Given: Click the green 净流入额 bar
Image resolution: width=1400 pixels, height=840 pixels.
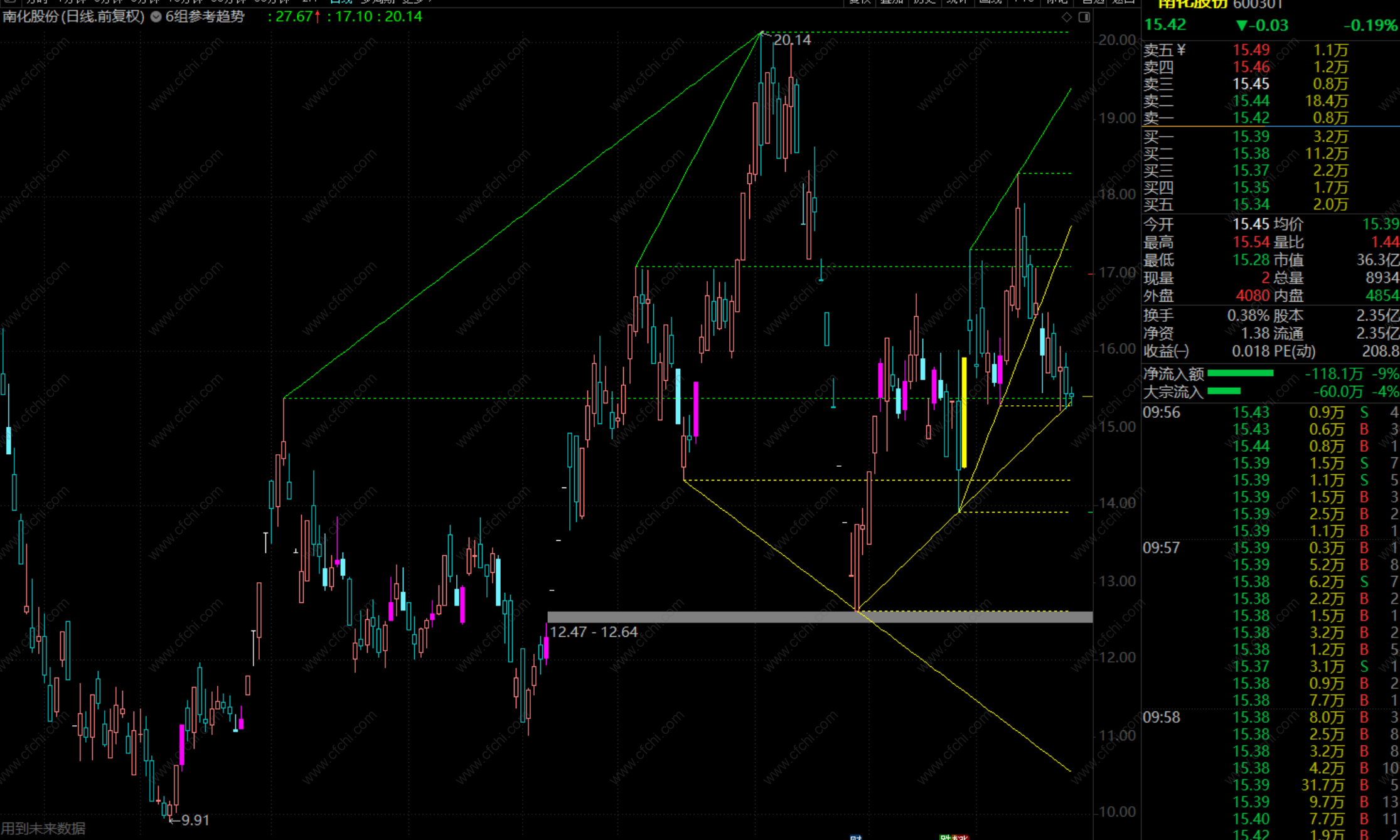Looking at the screenshot, I should [x=1240, y=374].
